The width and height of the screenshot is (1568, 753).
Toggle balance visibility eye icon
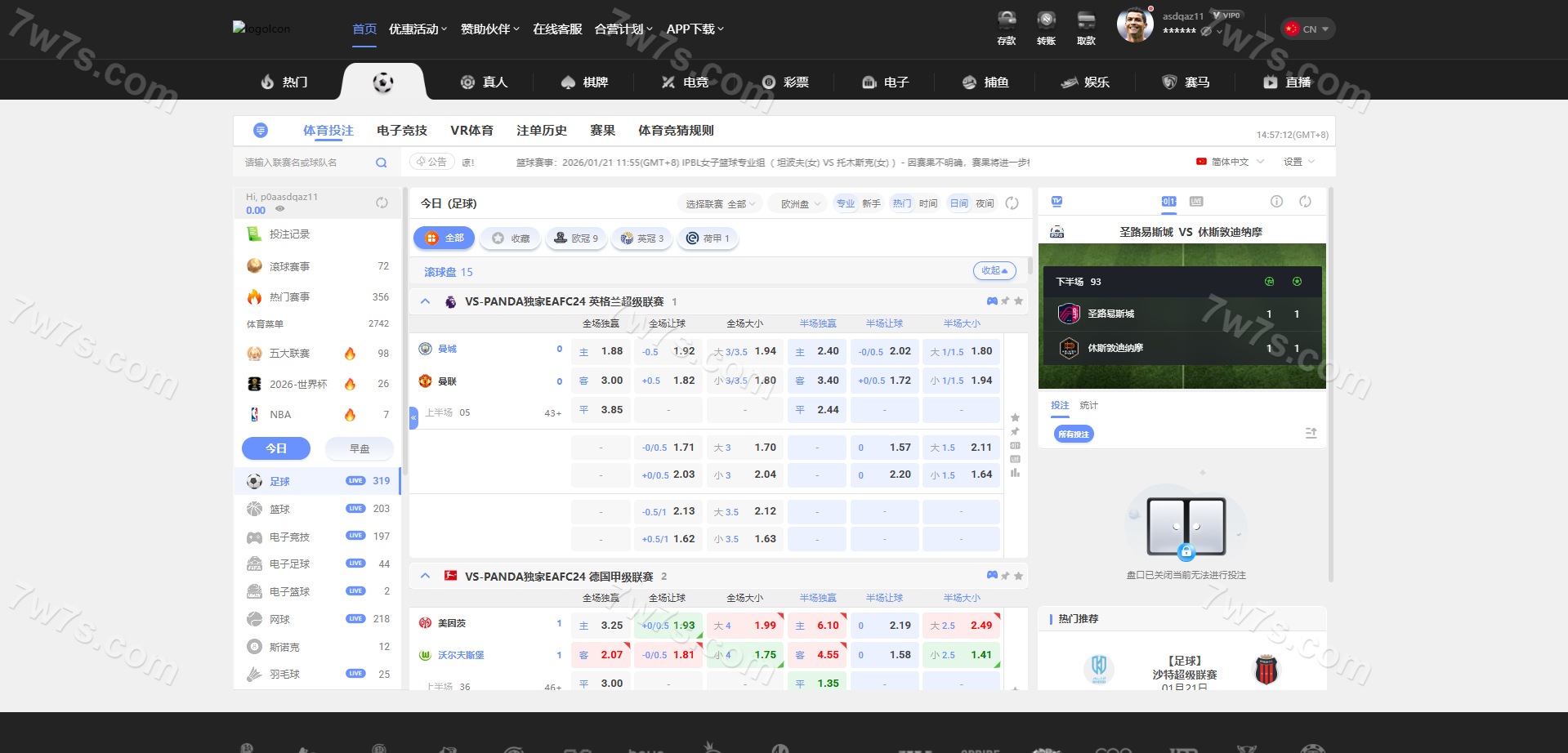pyautogui.click(x=279, y=210)
